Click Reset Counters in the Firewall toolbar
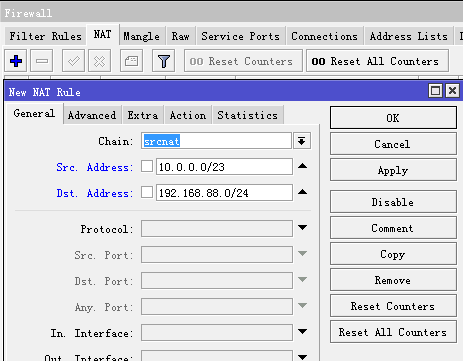This screenshot has height=361, width=463. pos(243,61)
